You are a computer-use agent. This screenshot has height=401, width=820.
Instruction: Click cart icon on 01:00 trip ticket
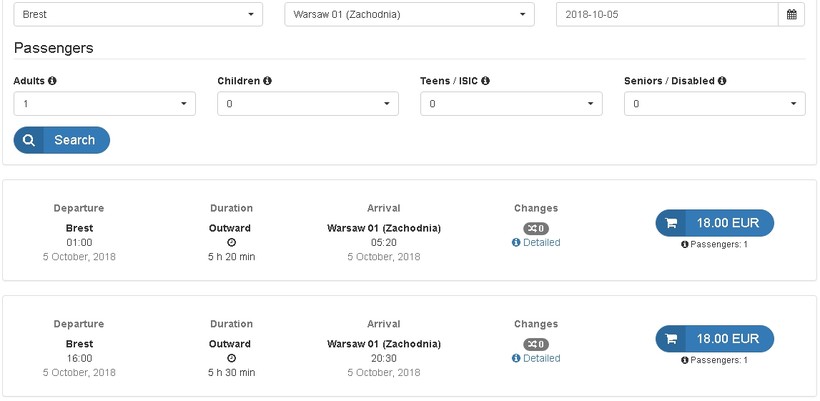pyautogui.click(x=671, y=223)
